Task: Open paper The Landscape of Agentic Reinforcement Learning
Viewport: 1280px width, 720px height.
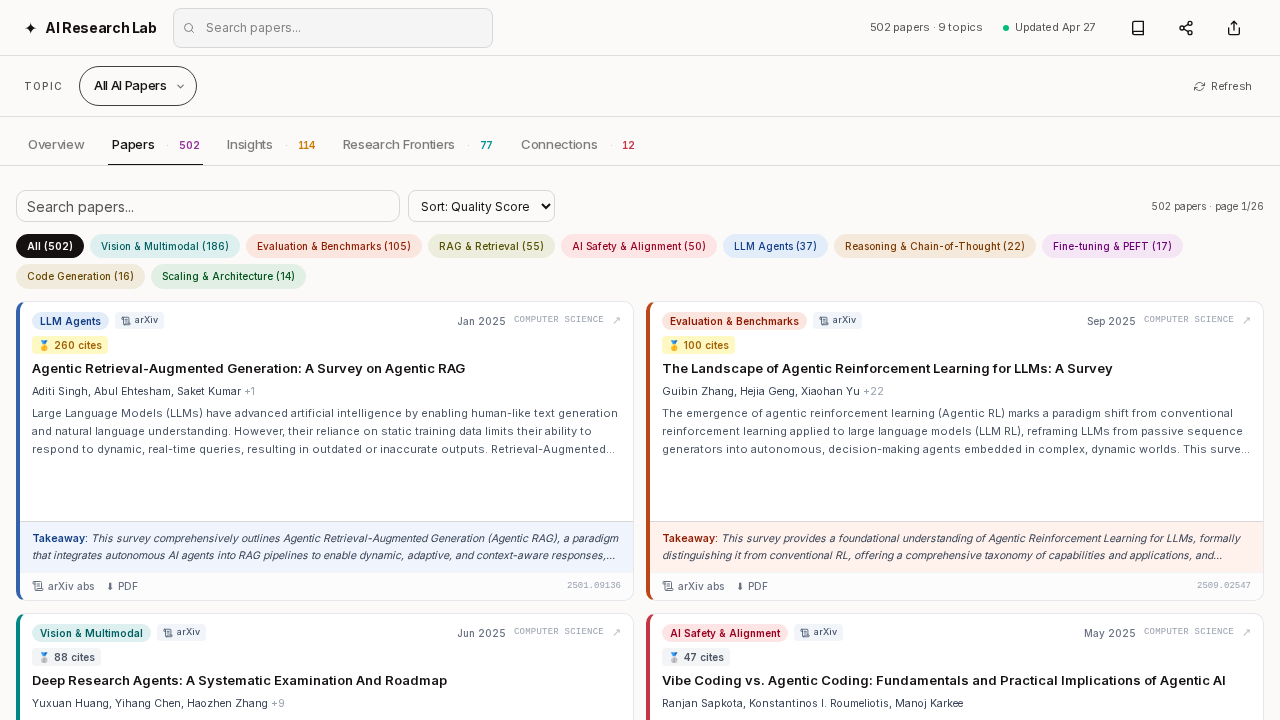Action: pos(887,369)
